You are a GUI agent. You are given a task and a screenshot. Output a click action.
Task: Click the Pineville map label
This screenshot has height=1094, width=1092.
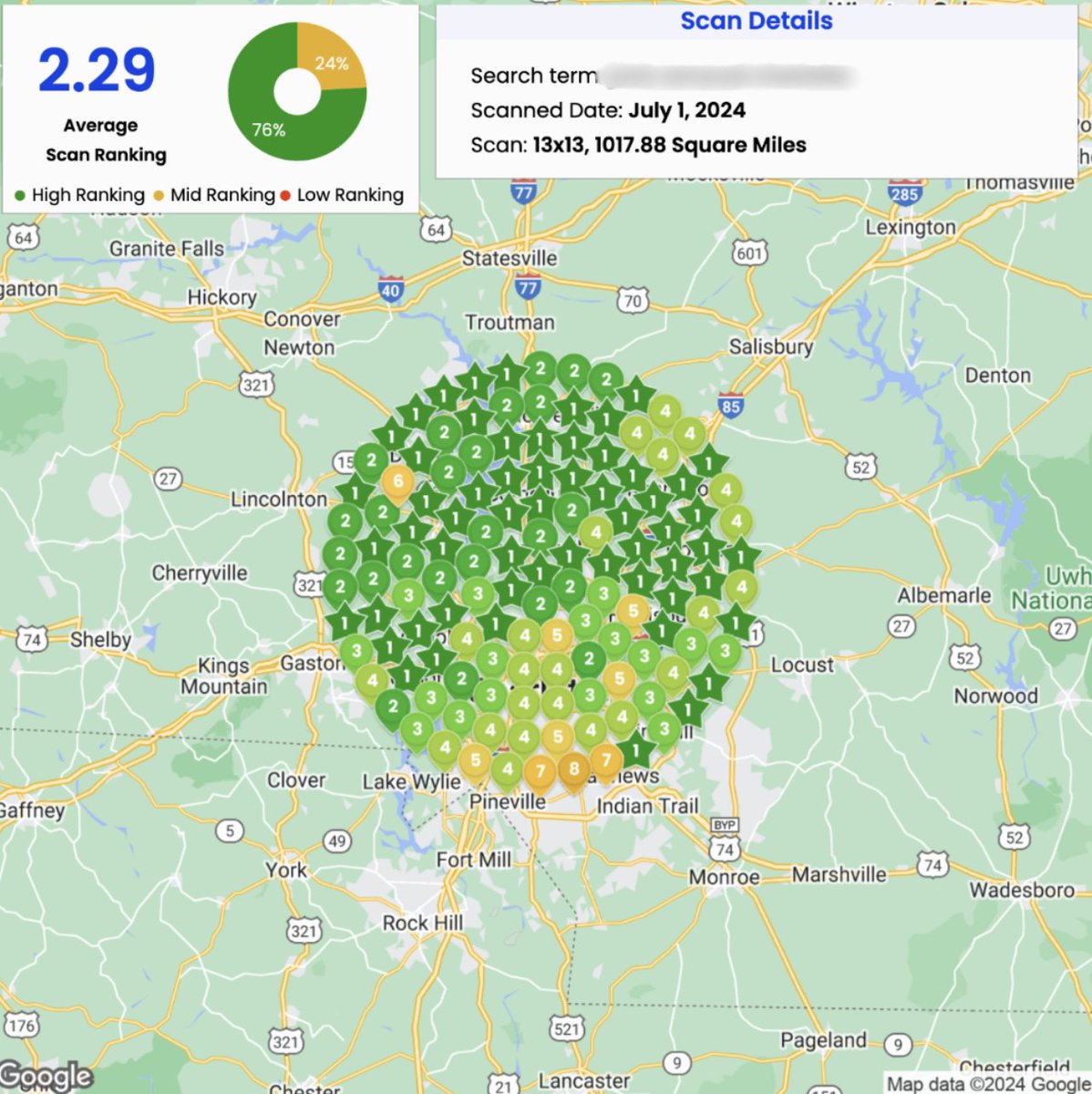508,802
